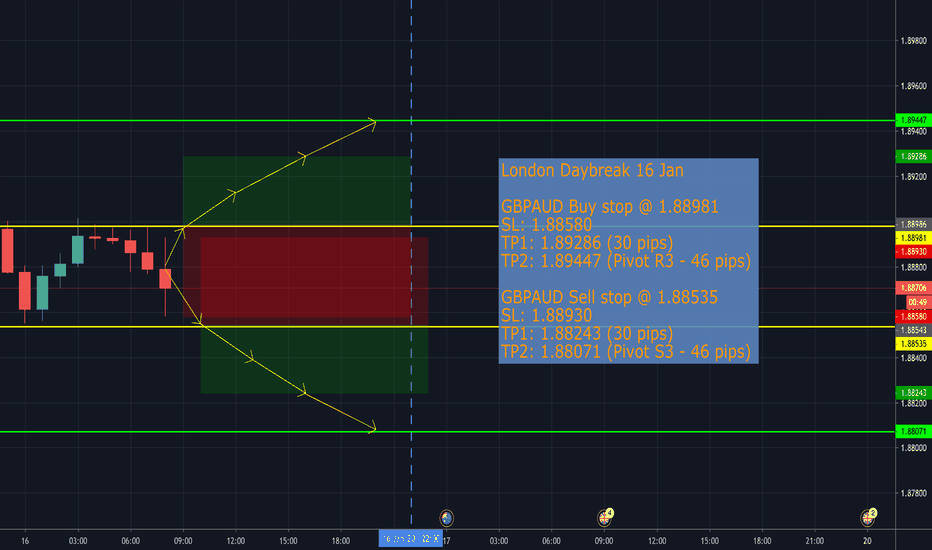Screen dimensions: 932x550
Task: Click the blue highlighted crosshair date label
Action: pyautogui.click(x=409, y=540)
